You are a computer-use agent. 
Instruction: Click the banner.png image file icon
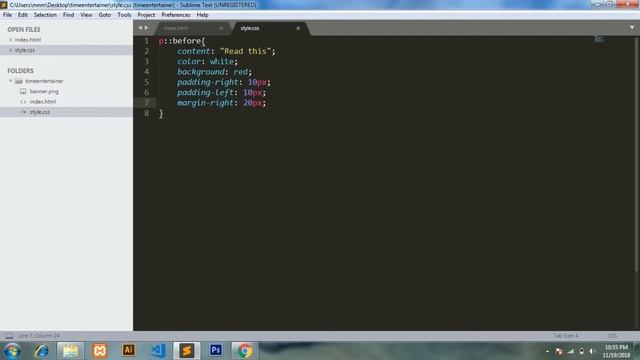coord(23,91)
